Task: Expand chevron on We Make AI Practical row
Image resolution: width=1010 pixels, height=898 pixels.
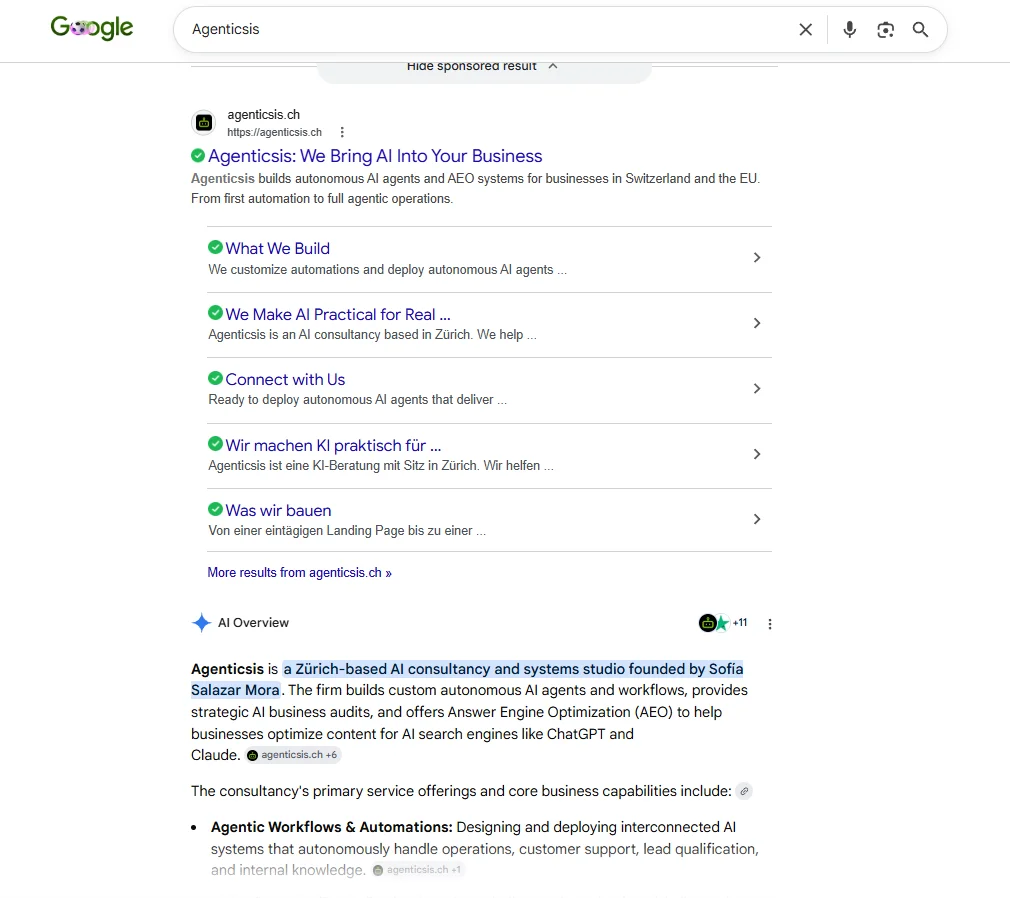Action: [x=757, y=323]
